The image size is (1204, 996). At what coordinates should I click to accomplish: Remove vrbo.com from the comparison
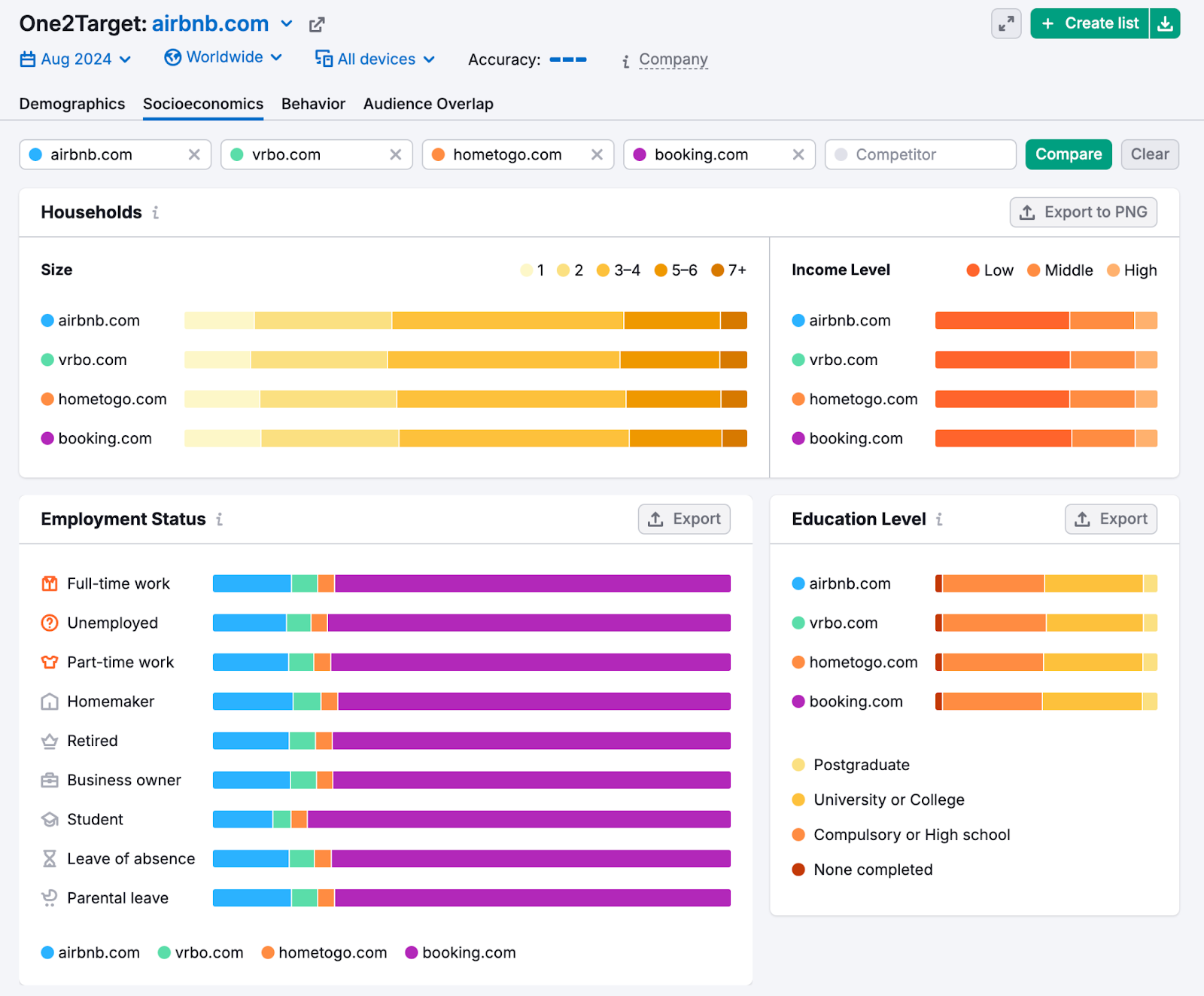coord(396,154)
